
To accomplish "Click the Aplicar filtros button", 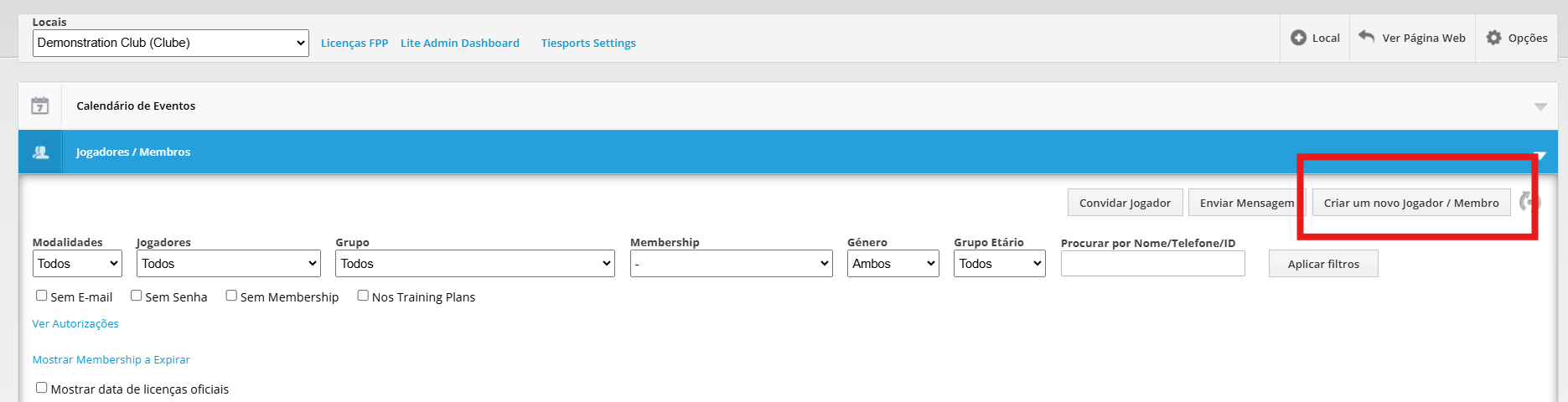I will [1322, 264].
